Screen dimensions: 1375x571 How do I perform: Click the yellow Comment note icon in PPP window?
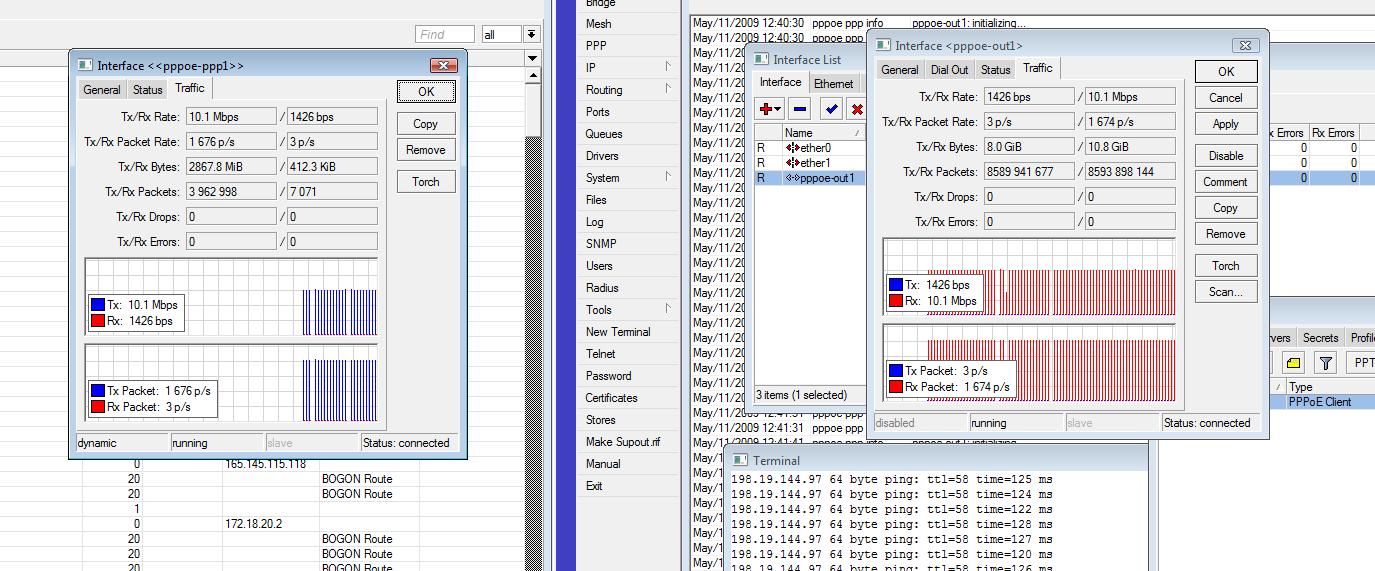click(x=1293, y=363)
